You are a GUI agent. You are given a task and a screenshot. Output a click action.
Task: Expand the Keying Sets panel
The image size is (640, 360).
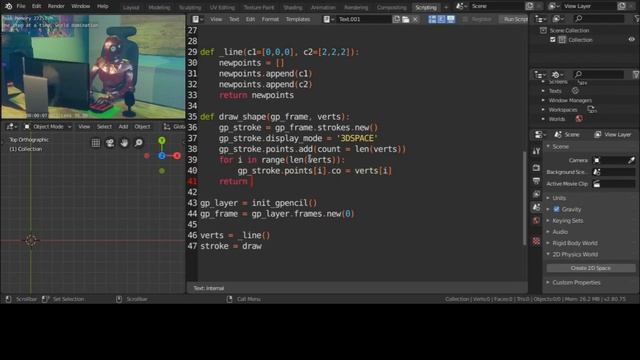point(548,221)
